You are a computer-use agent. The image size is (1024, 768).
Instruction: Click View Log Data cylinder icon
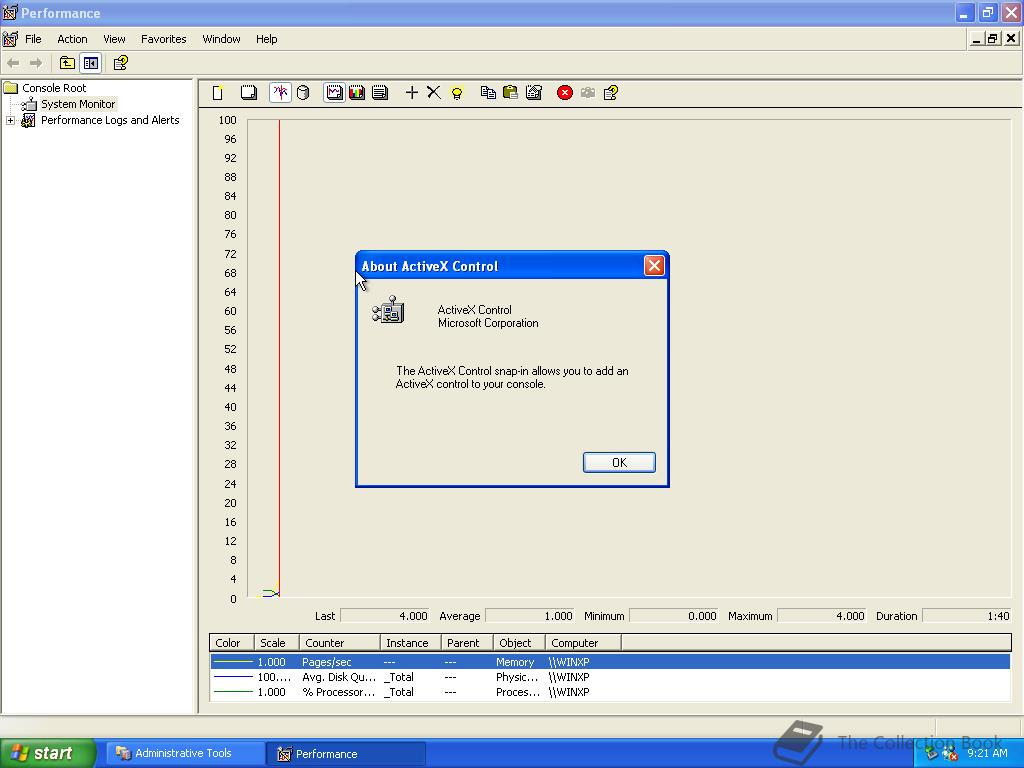(x=303, y=93)
